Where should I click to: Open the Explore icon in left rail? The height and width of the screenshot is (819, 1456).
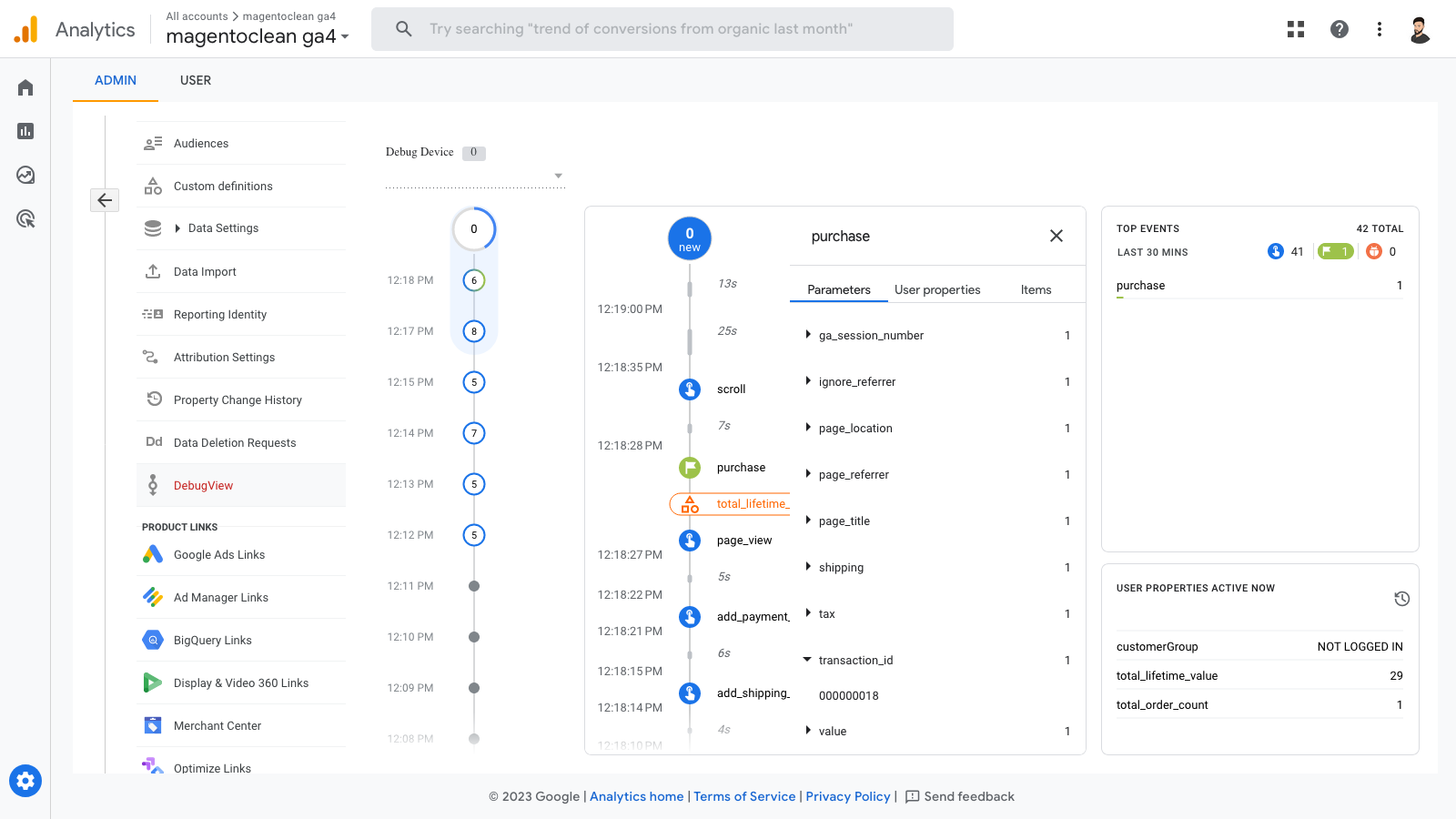(25, 175)
